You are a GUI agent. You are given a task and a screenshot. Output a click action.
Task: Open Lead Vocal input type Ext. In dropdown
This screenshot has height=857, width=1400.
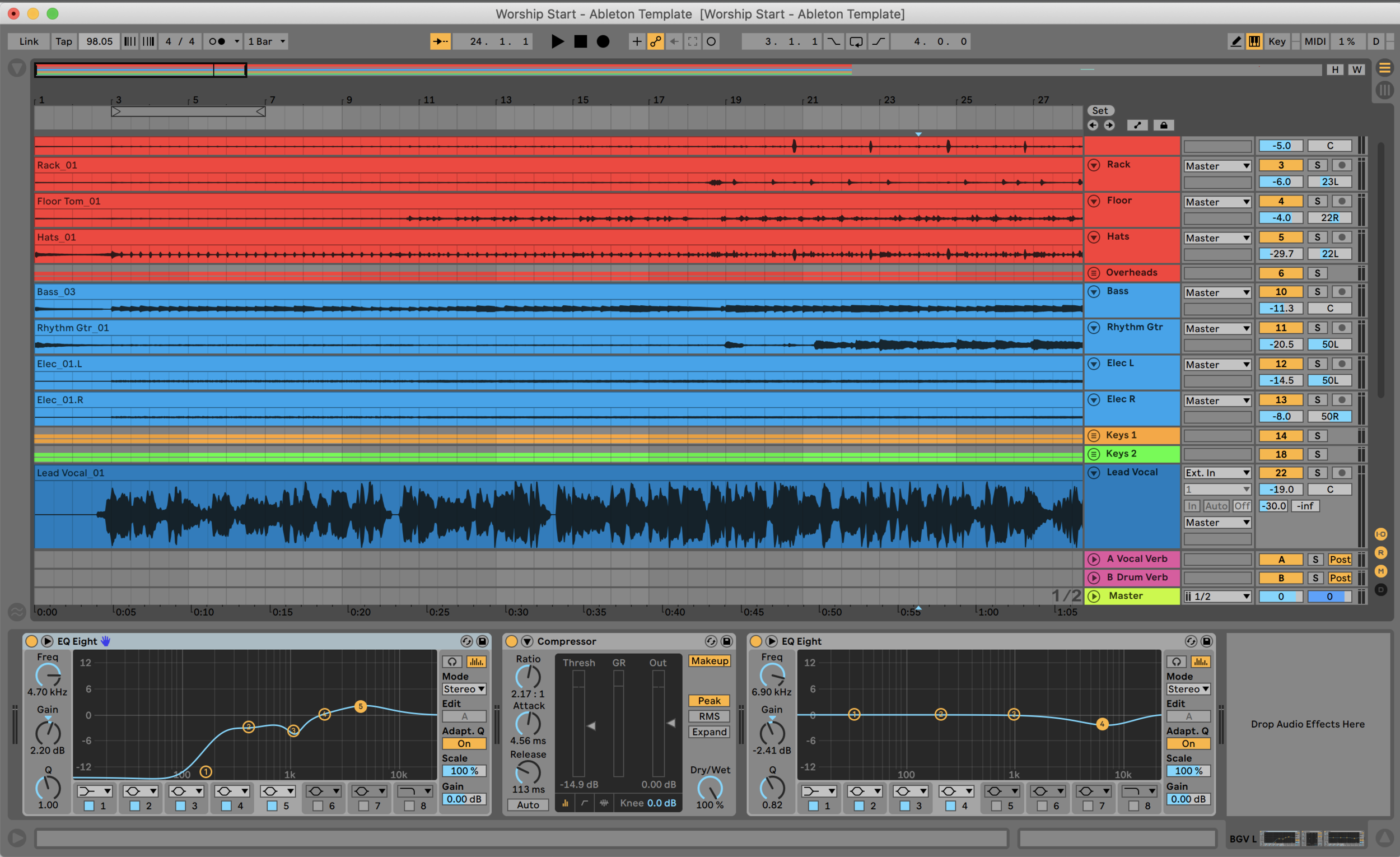(x=1217, y=473)
